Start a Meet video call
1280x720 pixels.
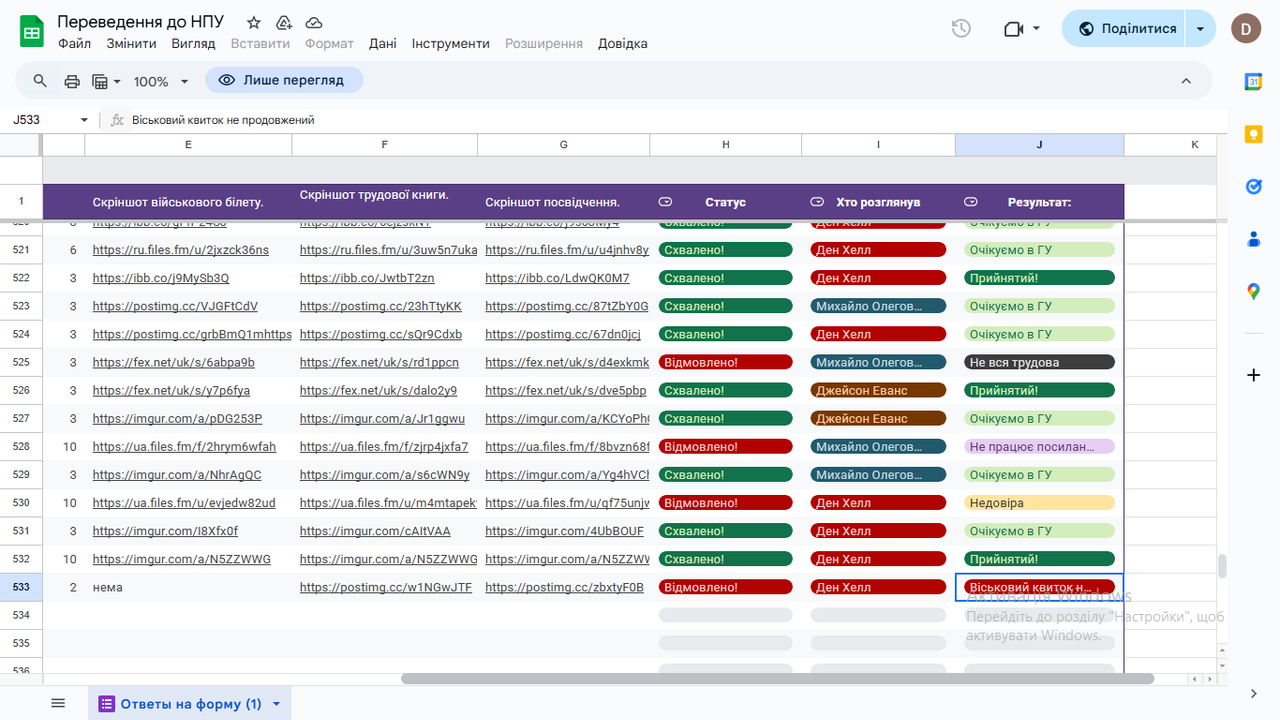[x=1013, y=29]
